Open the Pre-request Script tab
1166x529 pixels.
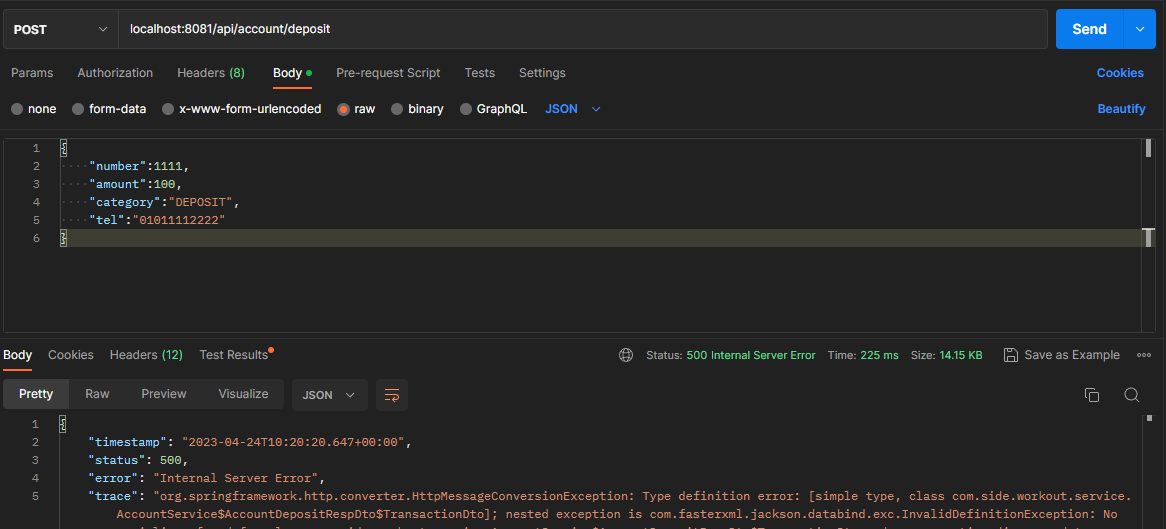[388, 73]
